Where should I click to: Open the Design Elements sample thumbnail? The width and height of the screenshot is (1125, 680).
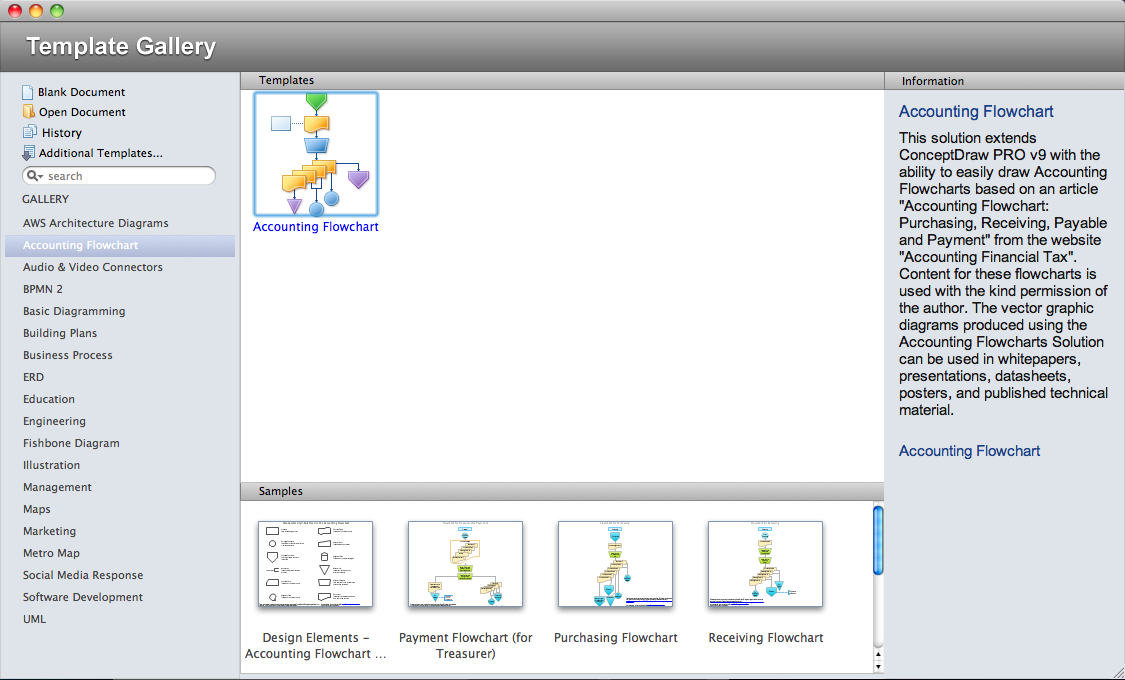[x=315, y=564]
